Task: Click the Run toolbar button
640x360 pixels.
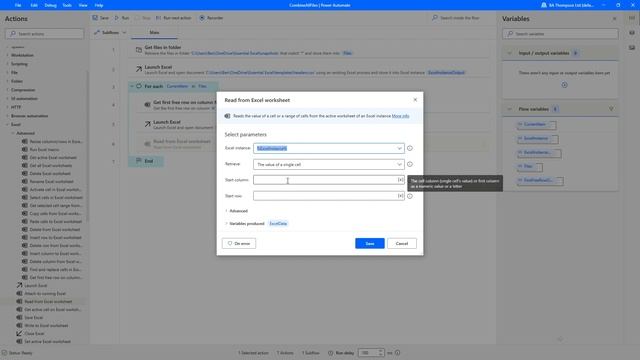Action: click(x=122, y=18)
